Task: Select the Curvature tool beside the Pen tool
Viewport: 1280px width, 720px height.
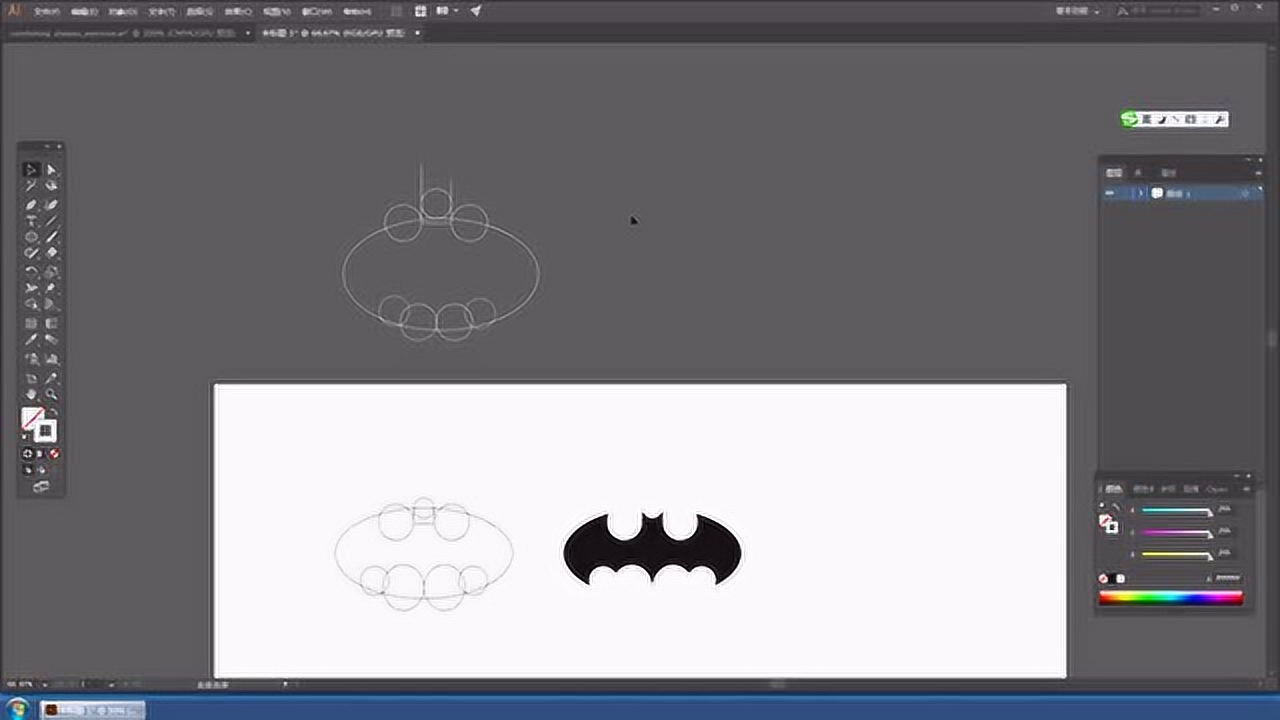Action: pos(51,204)
